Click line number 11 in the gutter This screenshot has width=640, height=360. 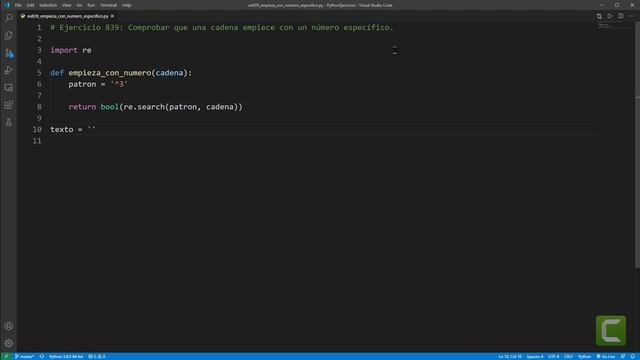(37, 140)
